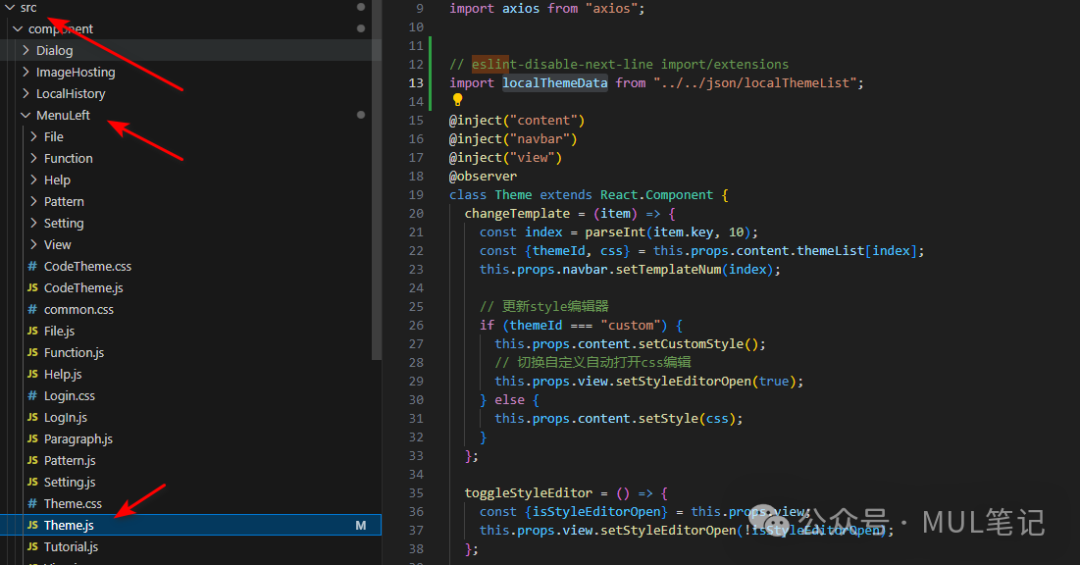The width and height of the screenshot is (1080, 565).
Task: Click line number 35 in the gutter
Action: click(416, 493)
